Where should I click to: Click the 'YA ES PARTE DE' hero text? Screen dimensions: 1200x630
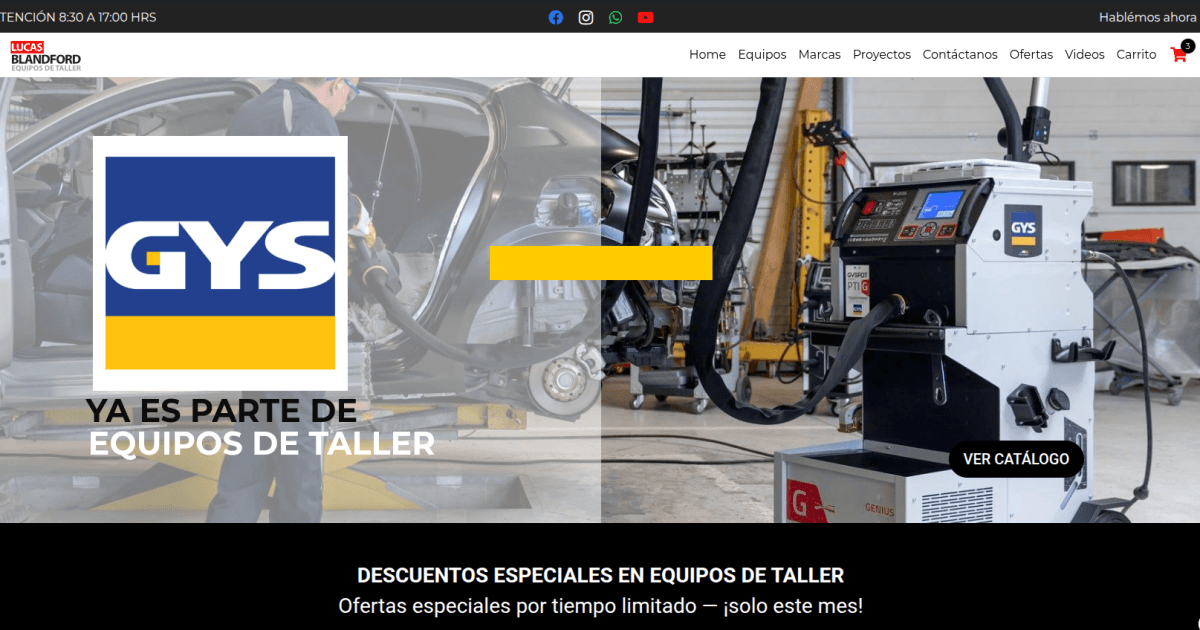[x=221, y=410]
